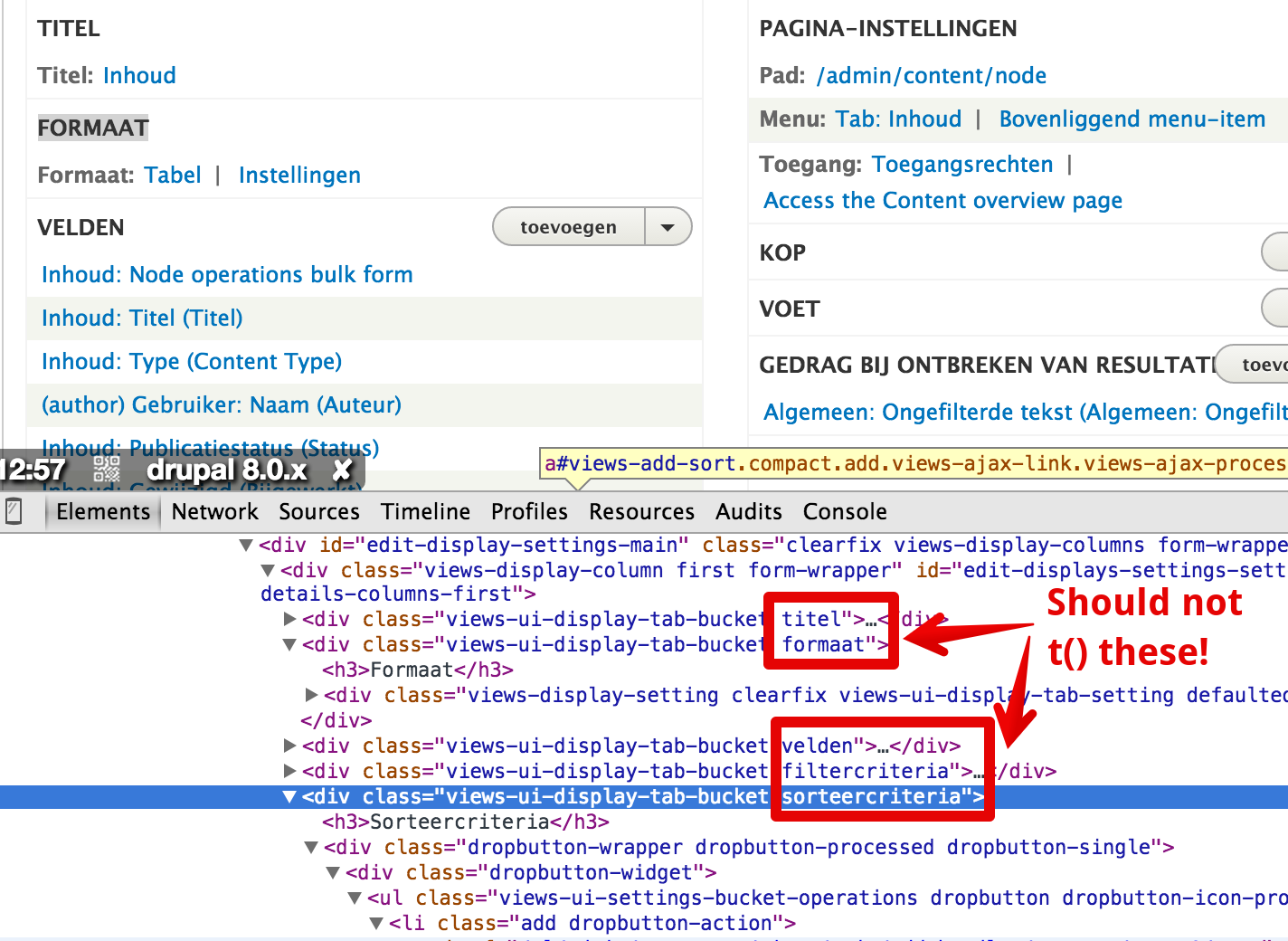Open the Tab: Inhoud menu link
The height and width of the screenshot is (941, 1288).
(x=899, y=119)
